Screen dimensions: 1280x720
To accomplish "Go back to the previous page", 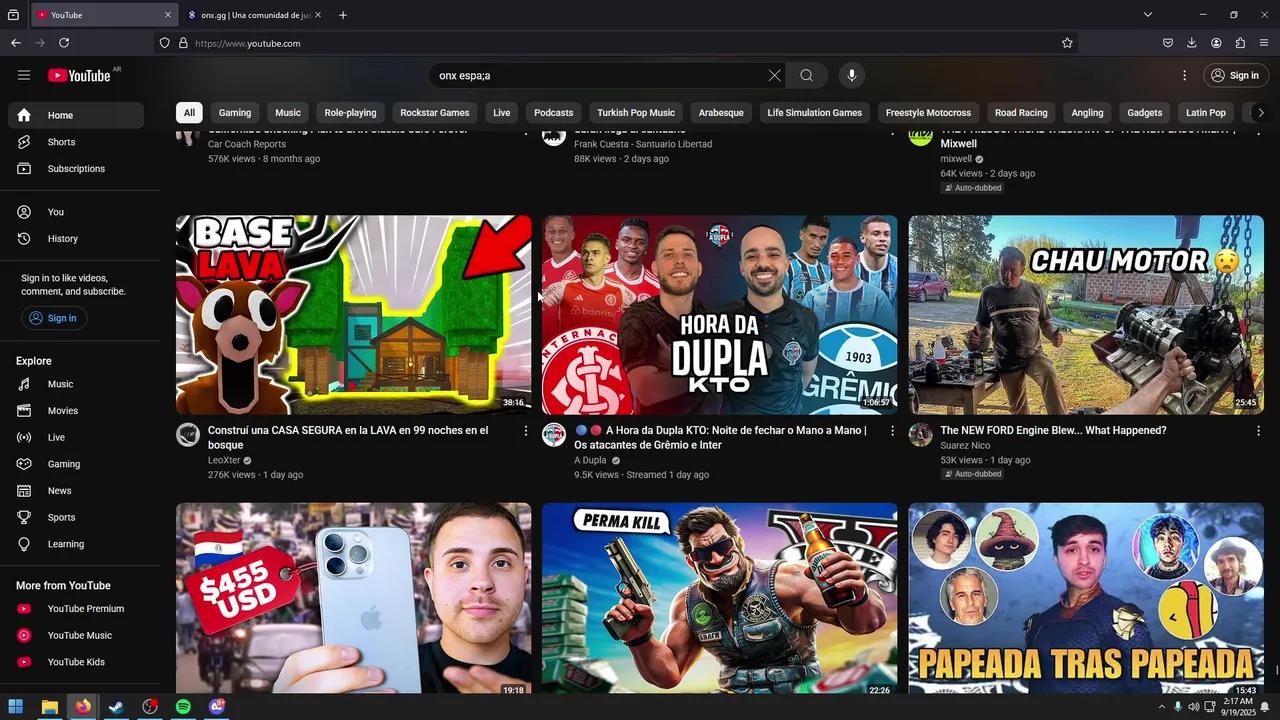I will pos(16,43).
